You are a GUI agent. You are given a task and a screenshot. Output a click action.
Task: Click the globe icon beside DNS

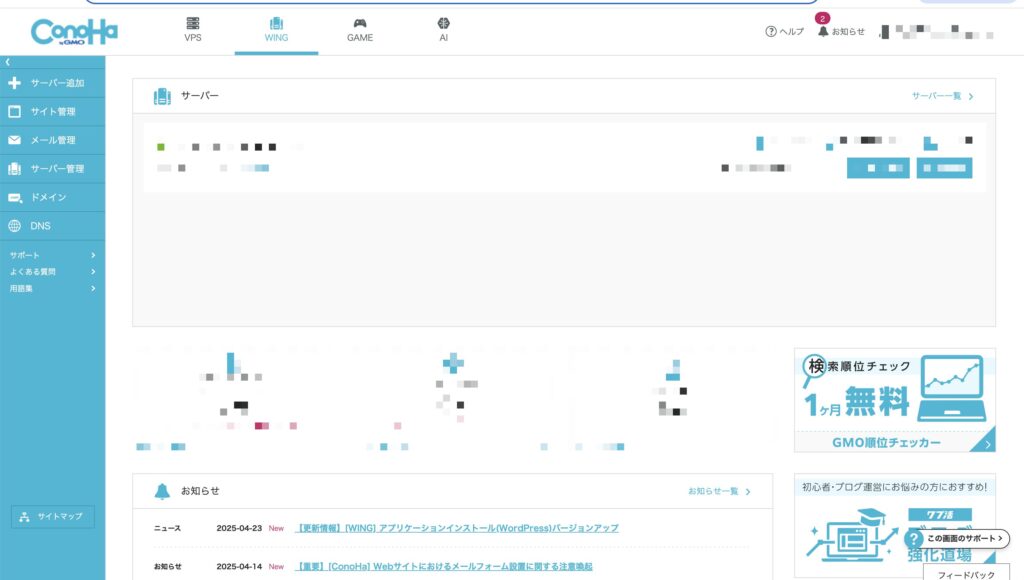(x=14, y=226)
